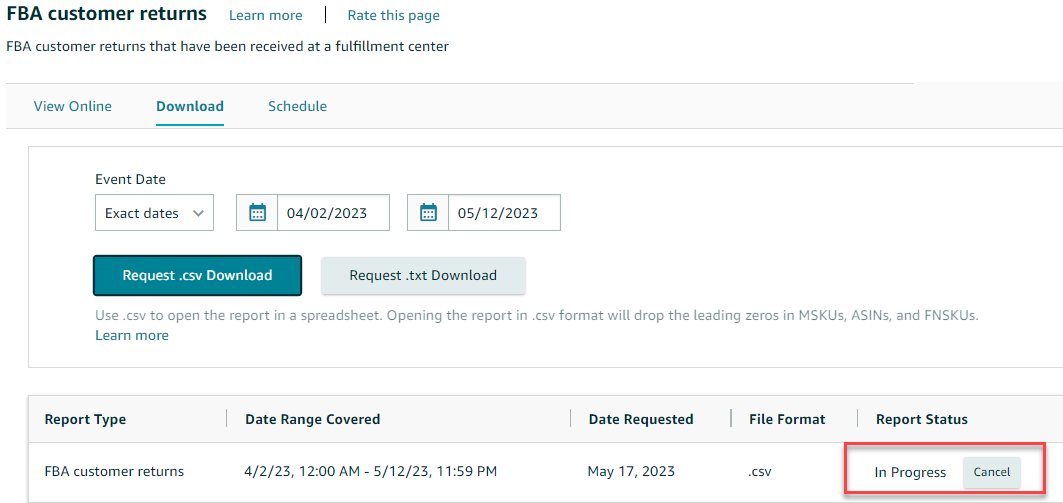Click the Date Range Covered column header
The image size is (1063, 503).
pos(313,419)
